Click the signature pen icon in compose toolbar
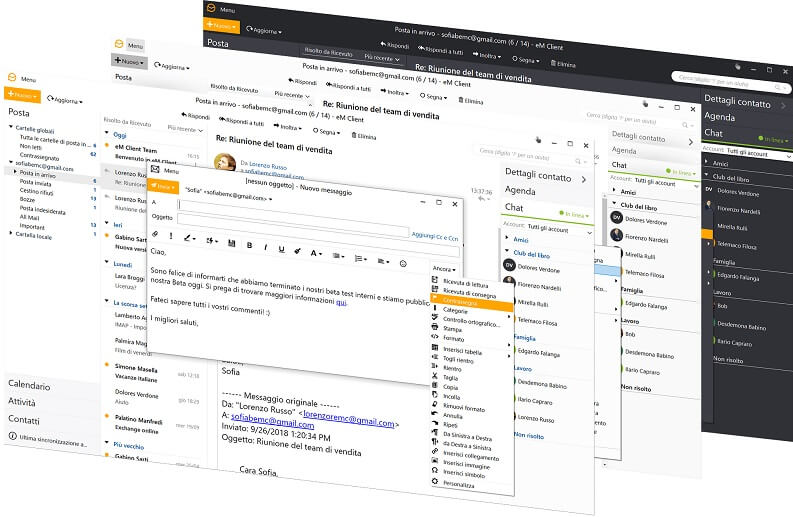 (x=189, y=238)
